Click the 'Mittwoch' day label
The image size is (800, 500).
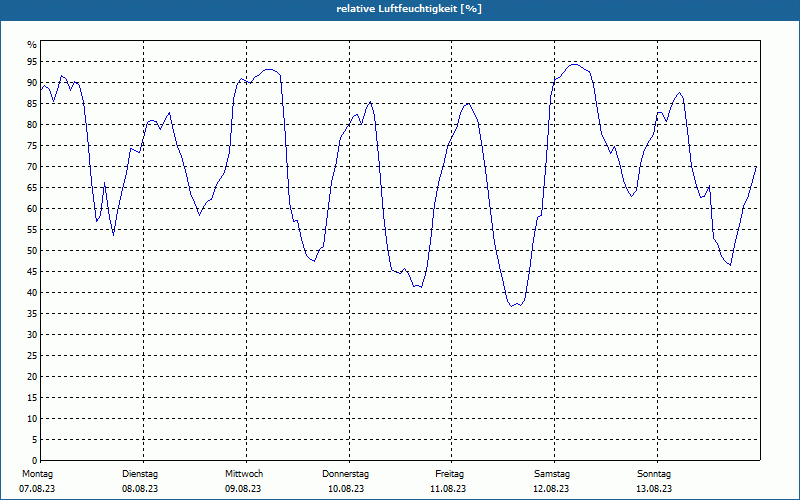tap(244, 474)
